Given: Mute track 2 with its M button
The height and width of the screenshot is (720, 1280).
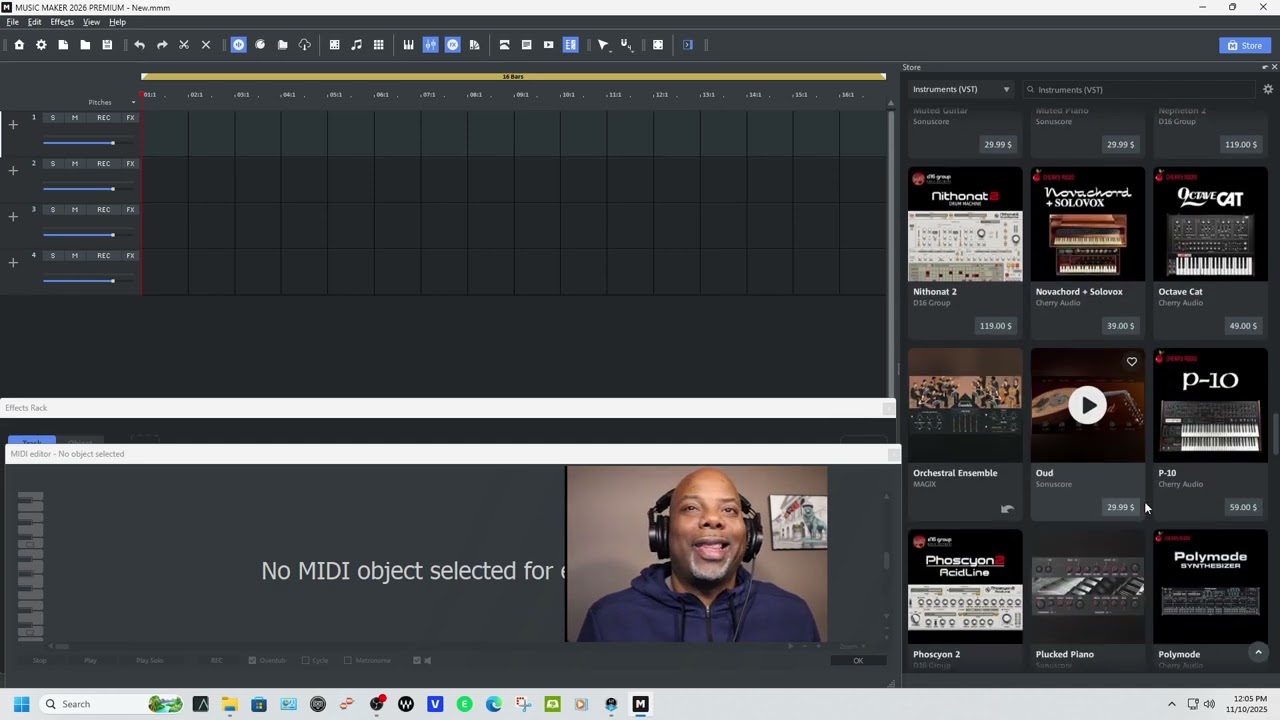Looking at the screenshot, I should click(74, 164).
